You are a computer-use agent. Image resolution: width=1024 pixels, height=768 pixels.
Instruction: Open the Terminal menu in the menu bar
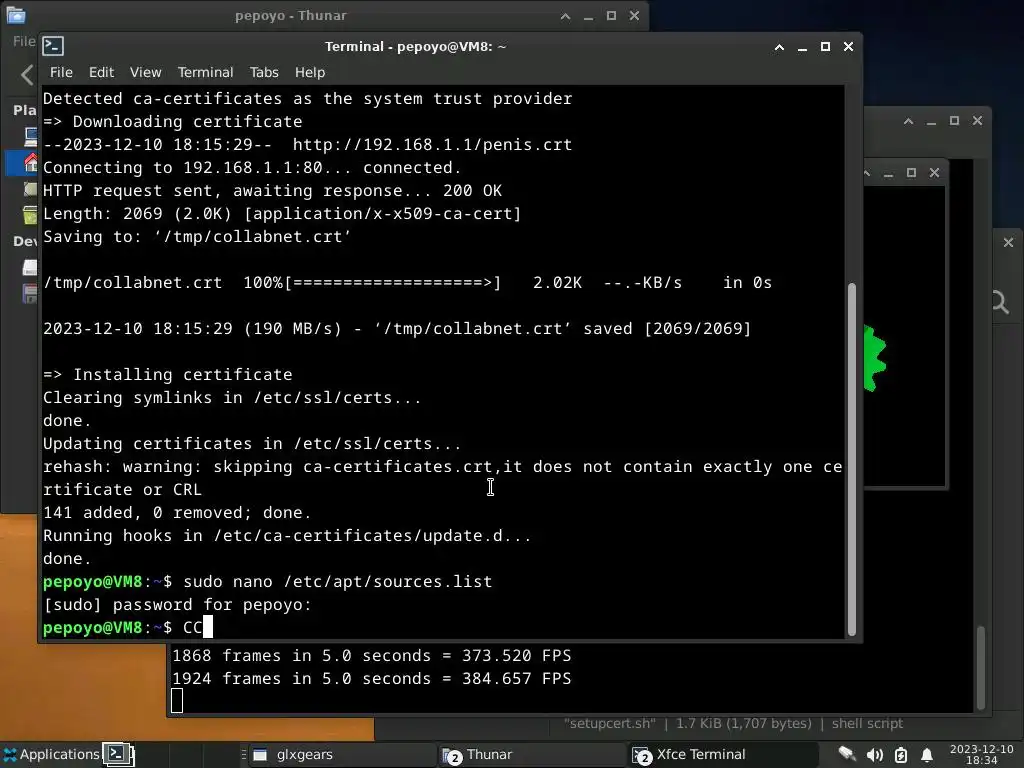[x=205, y=72]
